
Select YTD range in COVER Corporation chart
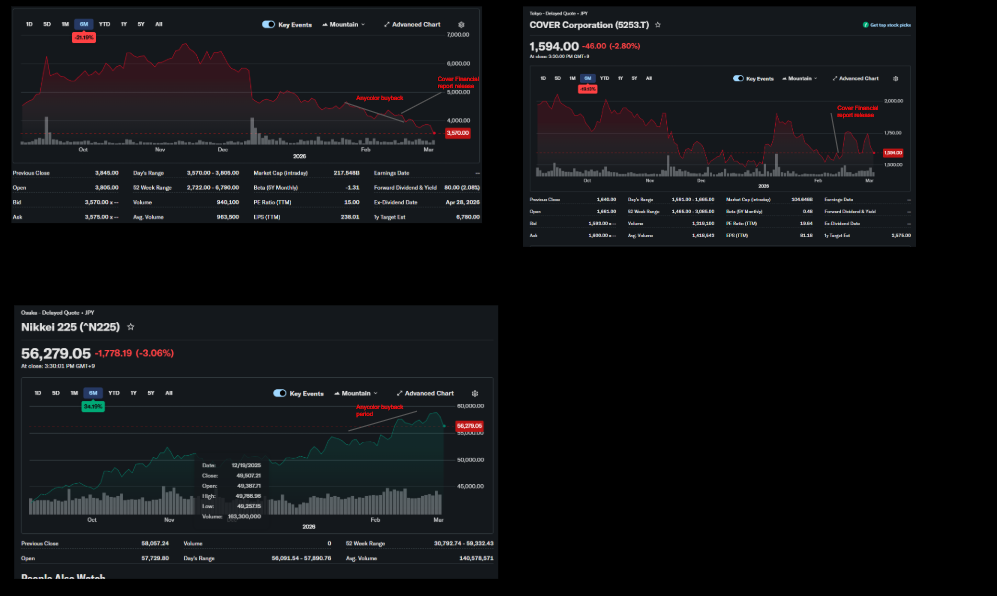604,78
